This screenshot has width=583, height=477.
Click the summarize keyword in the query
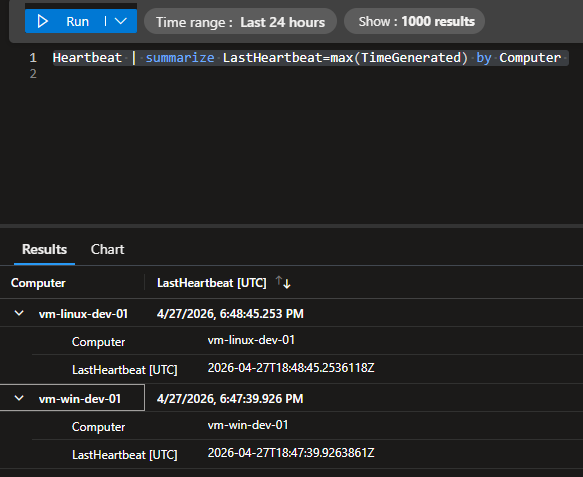[x=180, y=58]
